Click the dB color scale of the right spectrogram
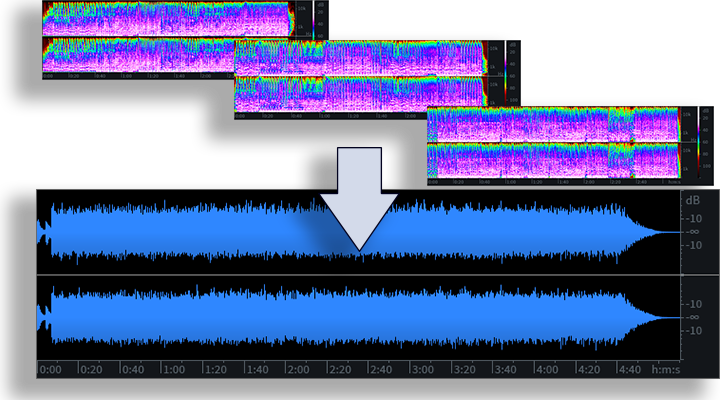Viewport: 720px width, 400px height. [699, 143]
